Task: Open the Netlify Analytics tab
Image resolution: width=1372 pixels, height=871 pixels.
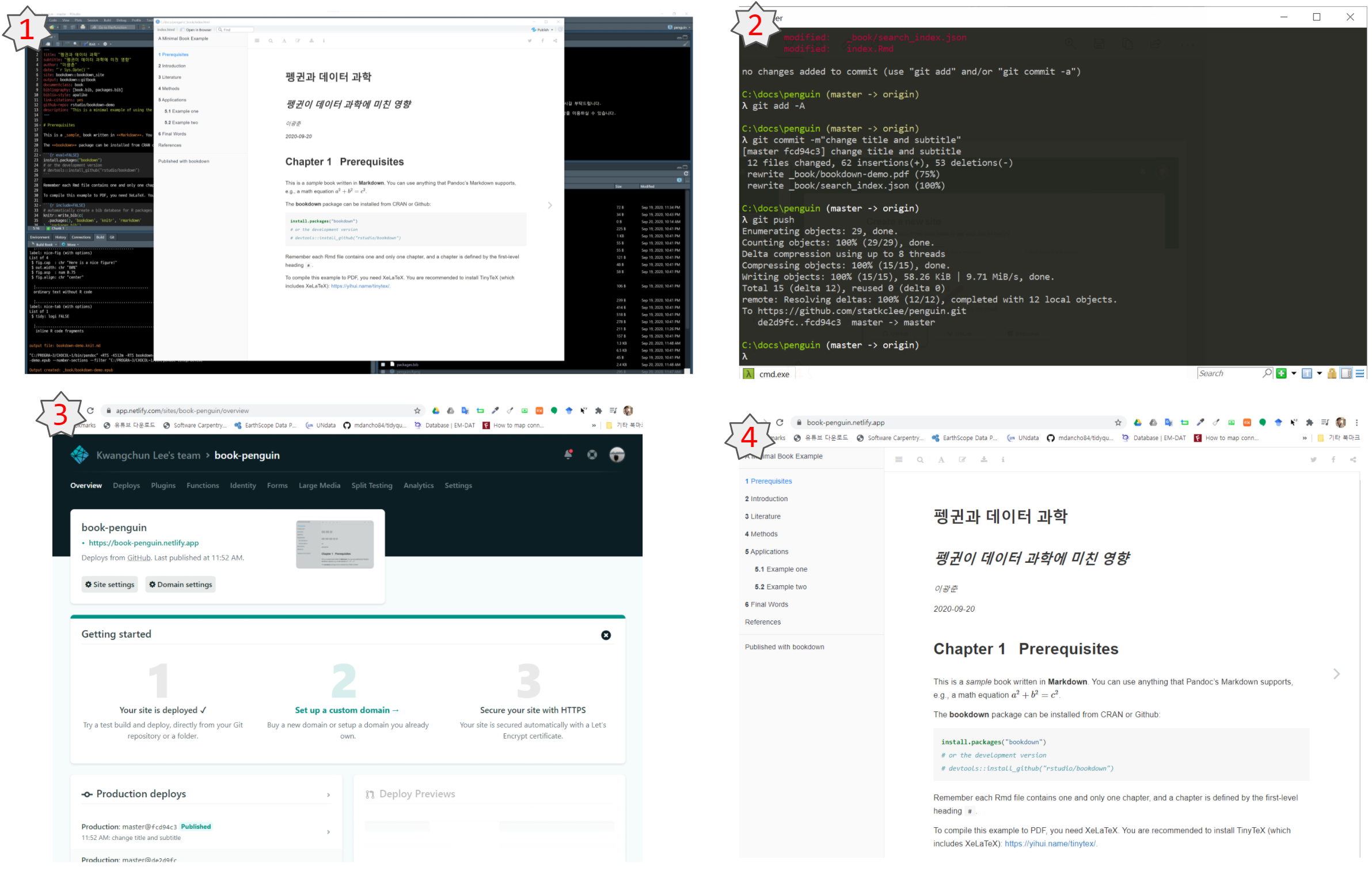Action: click(418, 486)
